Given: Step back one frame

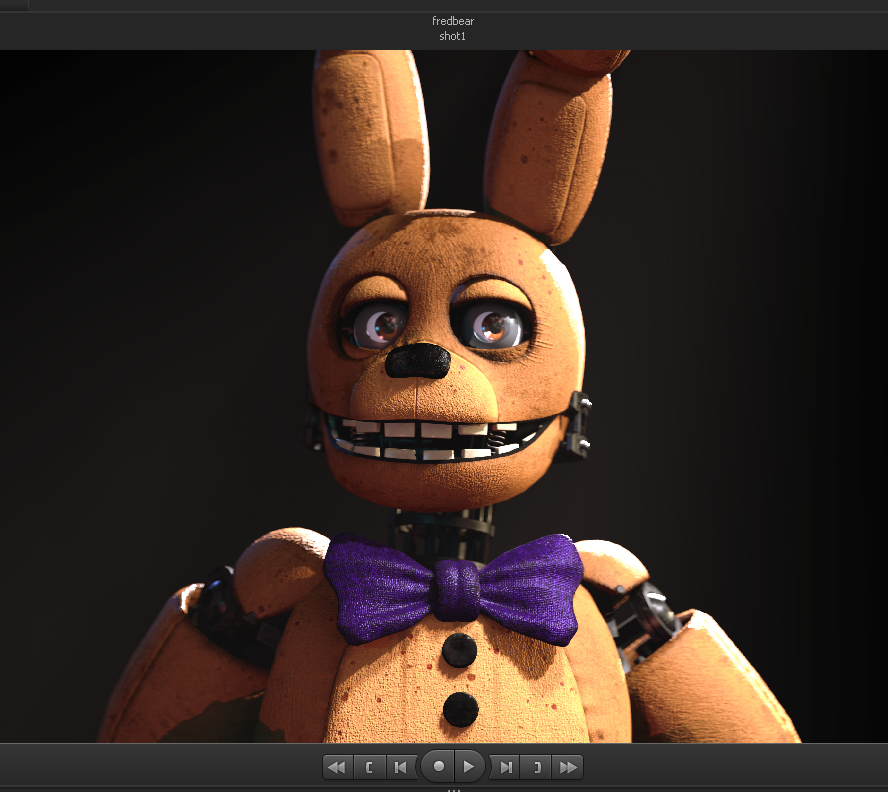Looking at the screenshot, I should (401, 767).
